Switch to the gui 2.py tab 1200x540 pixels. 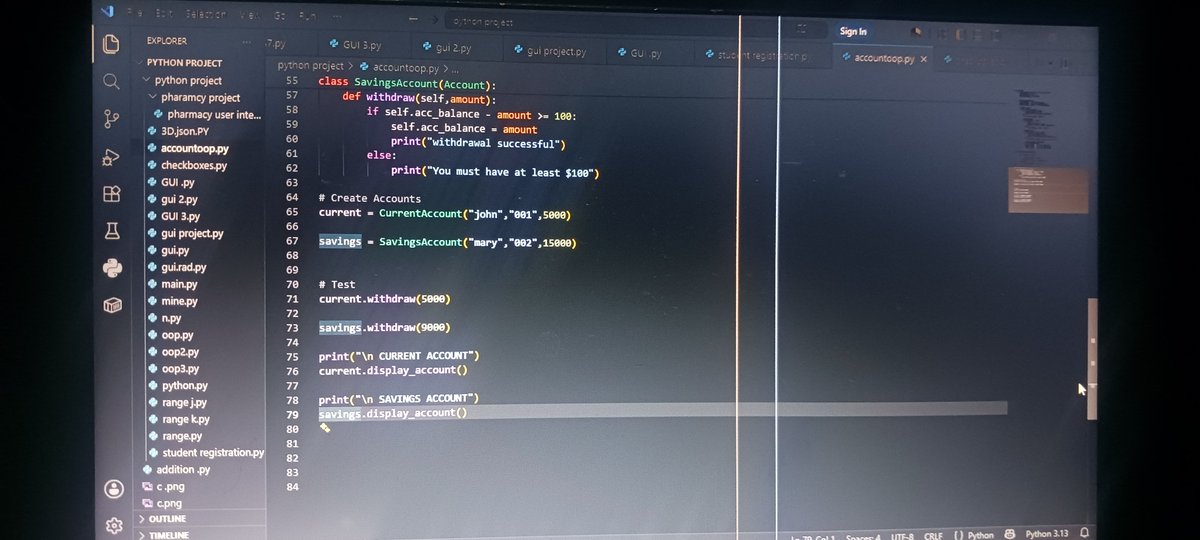[446, 47]
